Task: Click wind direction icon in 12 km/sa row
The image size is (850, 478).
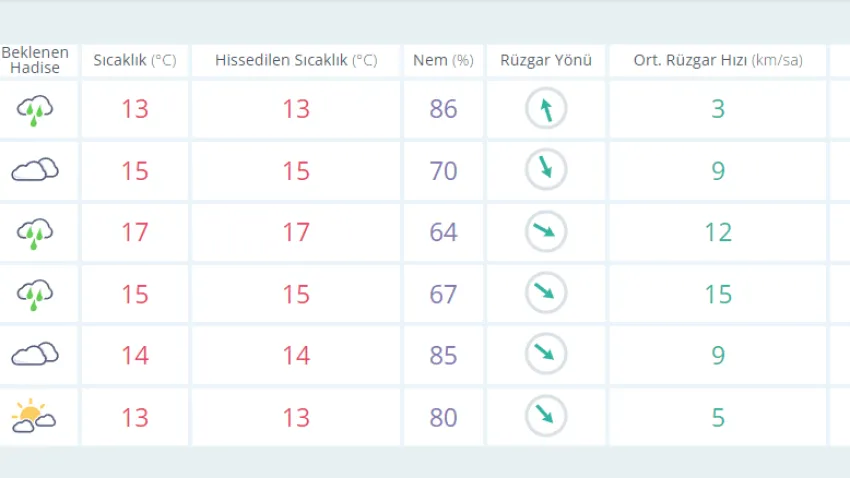Action: [x=546, y=232]
